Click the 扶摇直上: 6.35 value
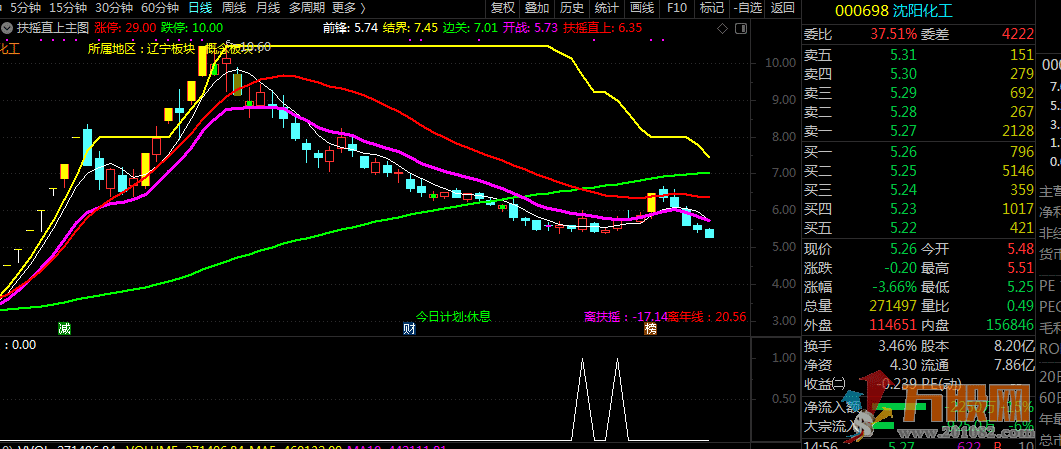Screen dimensions: 1061x449 [603, 28]
